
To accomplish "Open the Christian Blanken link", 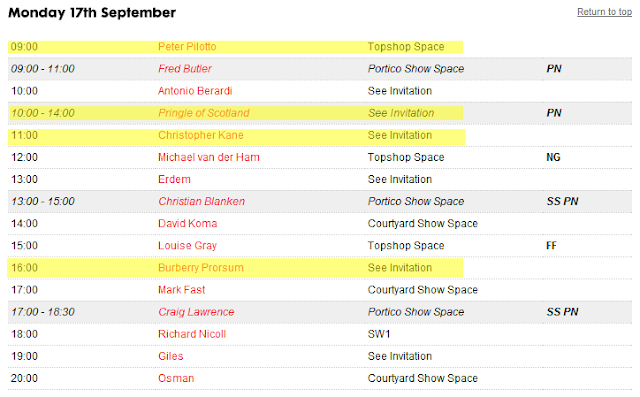I will 201,201.
